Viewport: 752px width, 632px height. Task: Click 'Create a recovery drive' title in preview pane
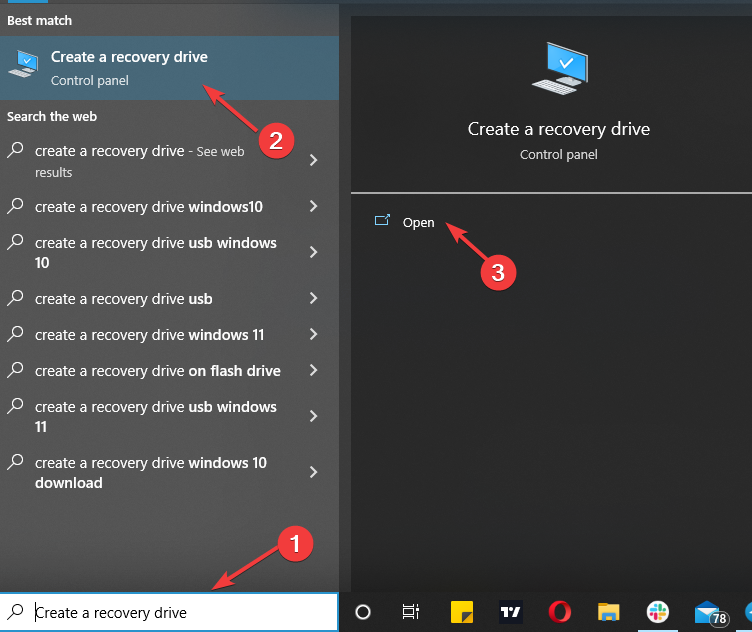tap(559, 129)
